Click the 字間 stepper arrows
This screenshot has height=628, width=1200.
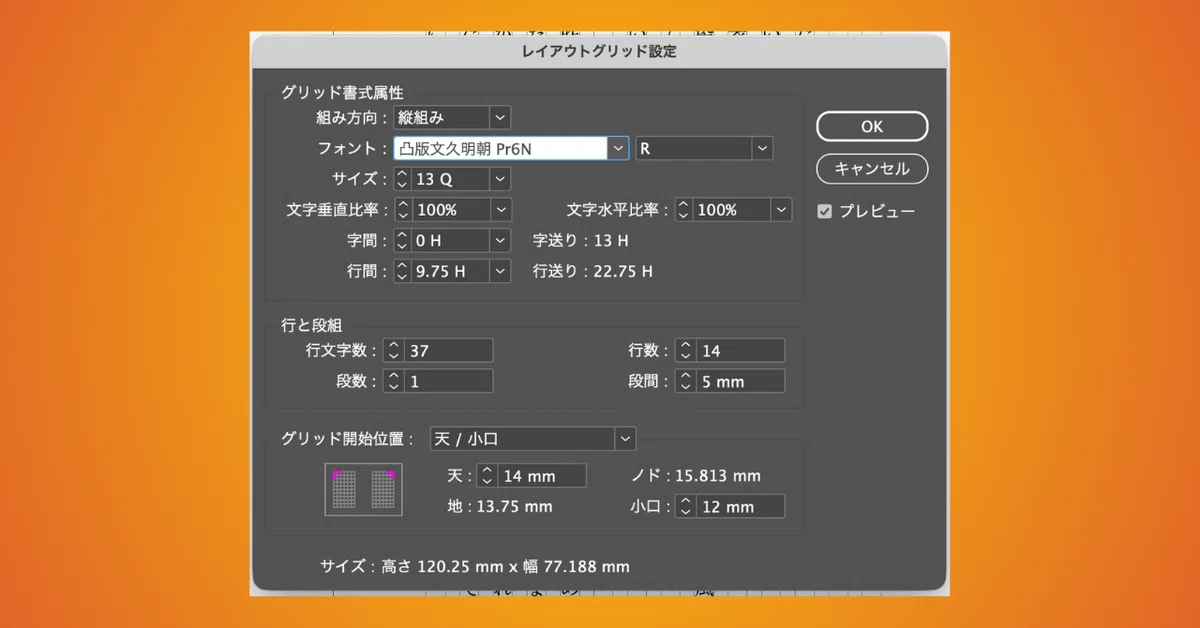coord(402,240)
